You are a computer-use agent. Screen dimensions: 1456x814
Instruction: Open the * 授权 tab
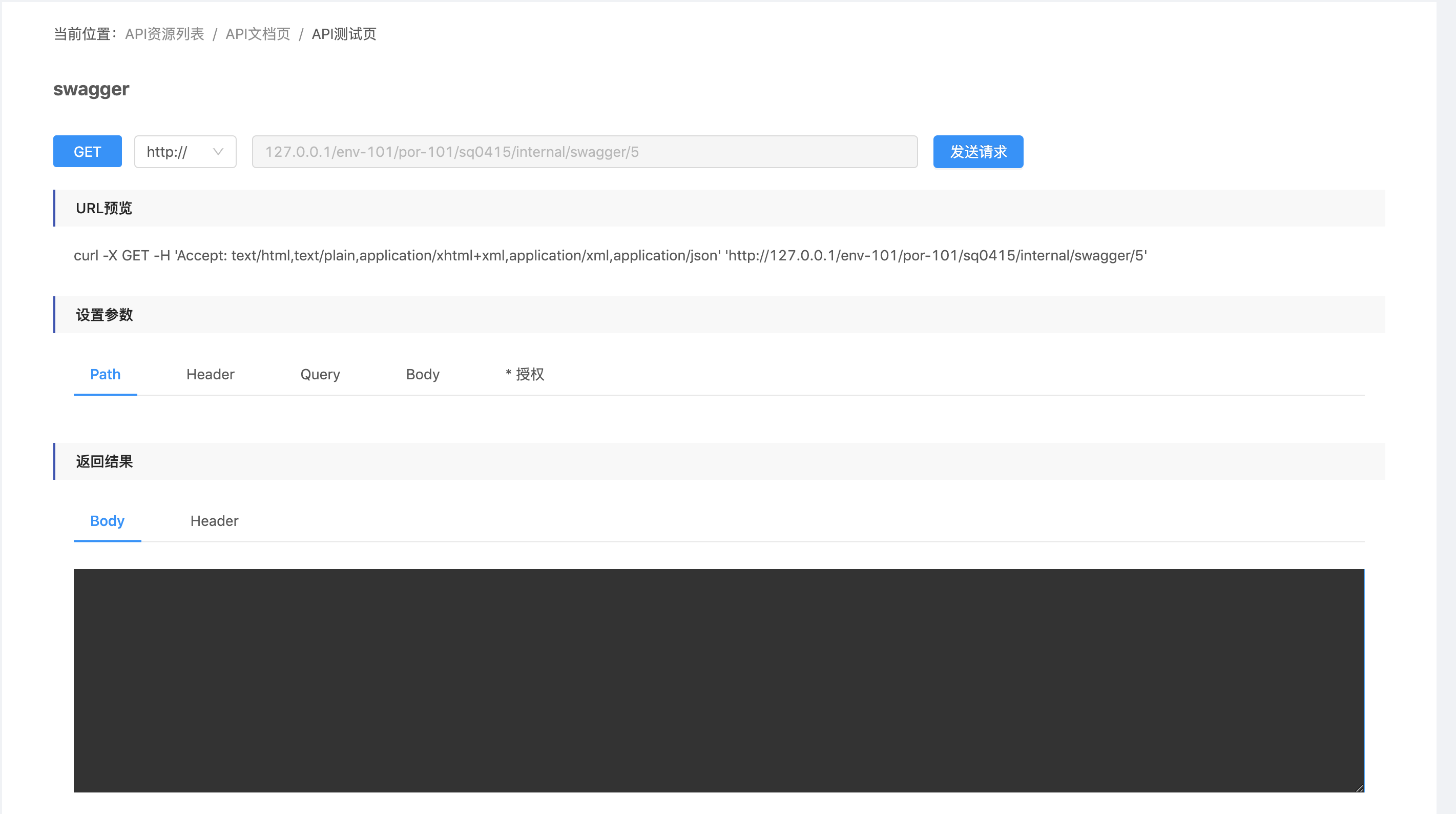pos(525,375)
